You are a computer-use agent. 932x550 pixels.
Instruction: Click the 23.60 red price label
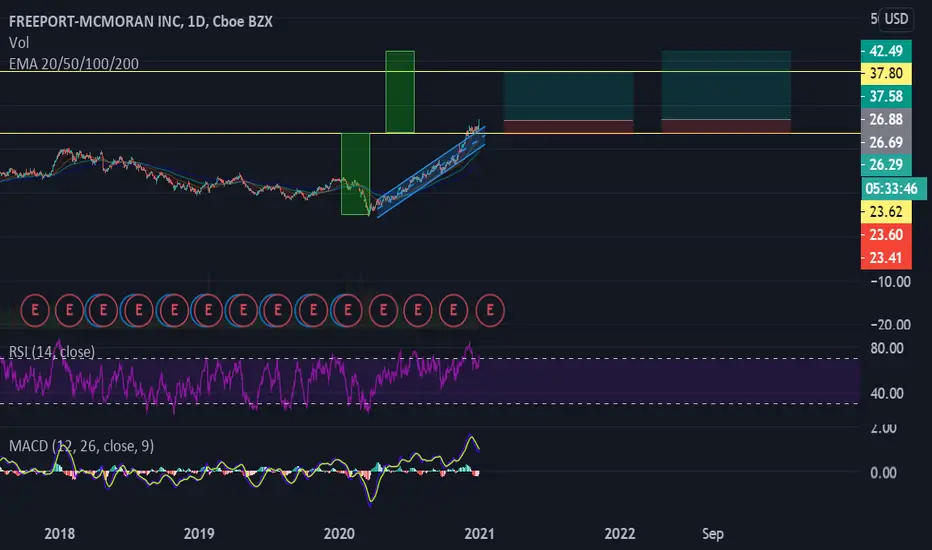click(x=886, y=235)
